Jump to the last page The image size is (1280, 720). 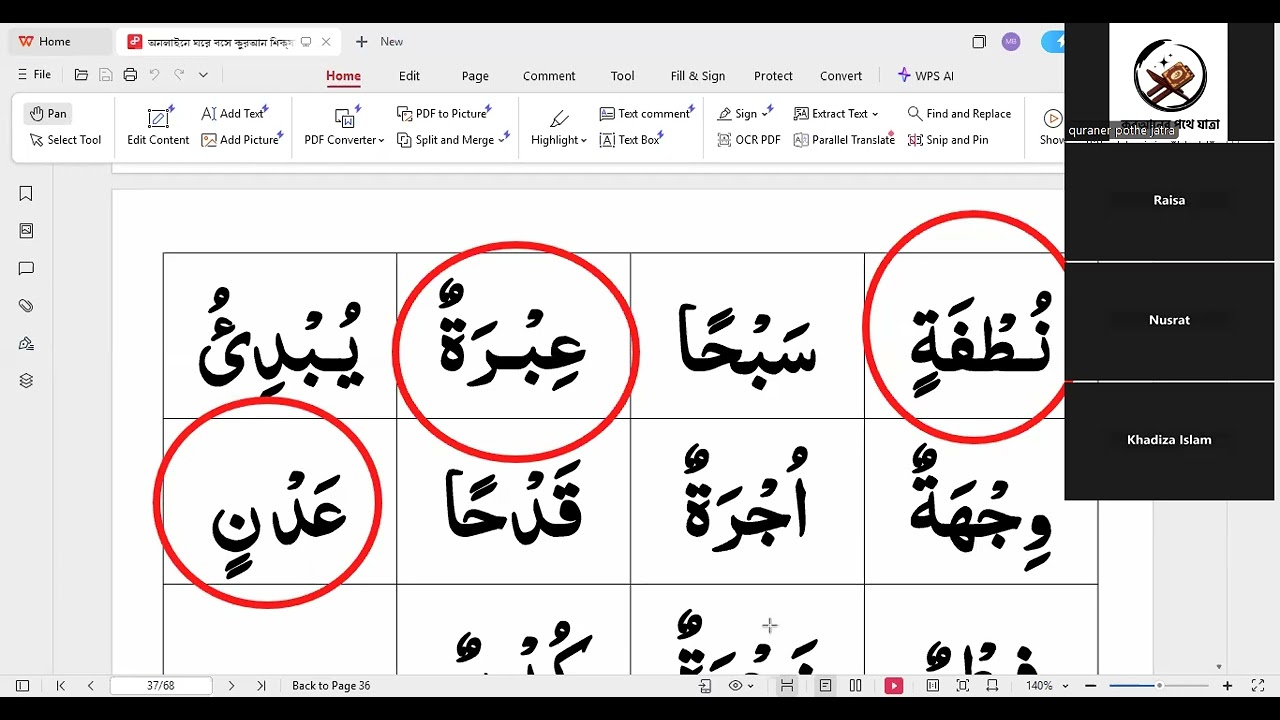(x=261, y=686)
